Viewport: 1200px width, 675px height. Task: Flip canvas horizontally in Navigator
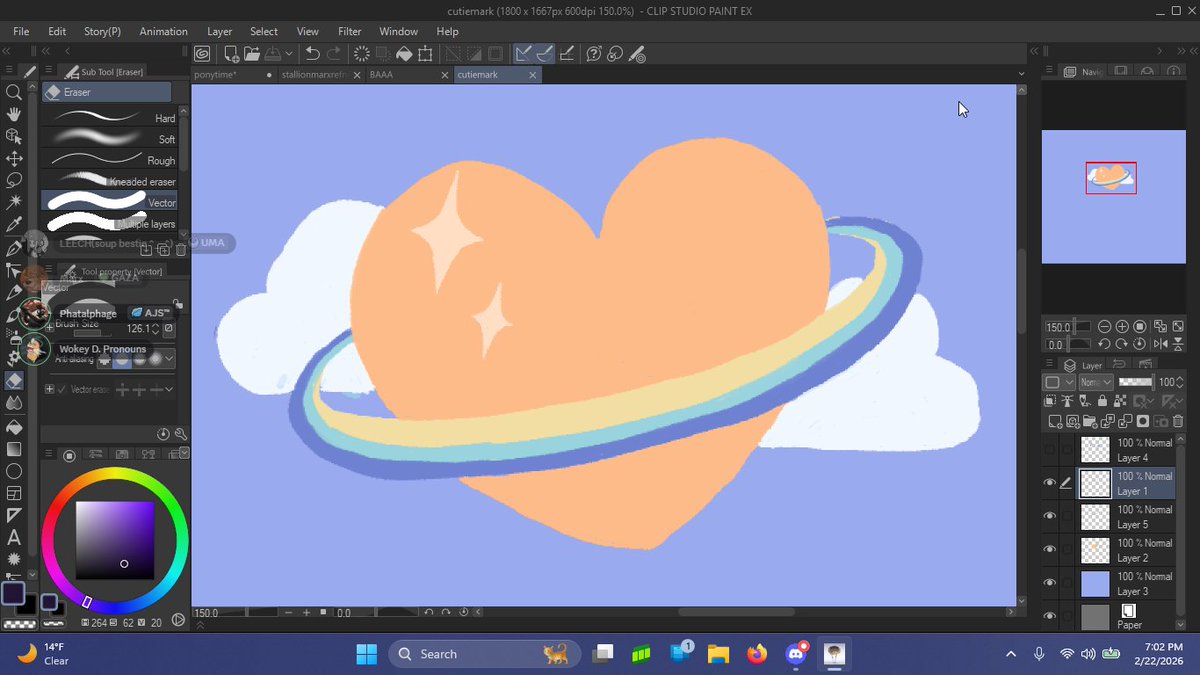tap(1159, 345)
